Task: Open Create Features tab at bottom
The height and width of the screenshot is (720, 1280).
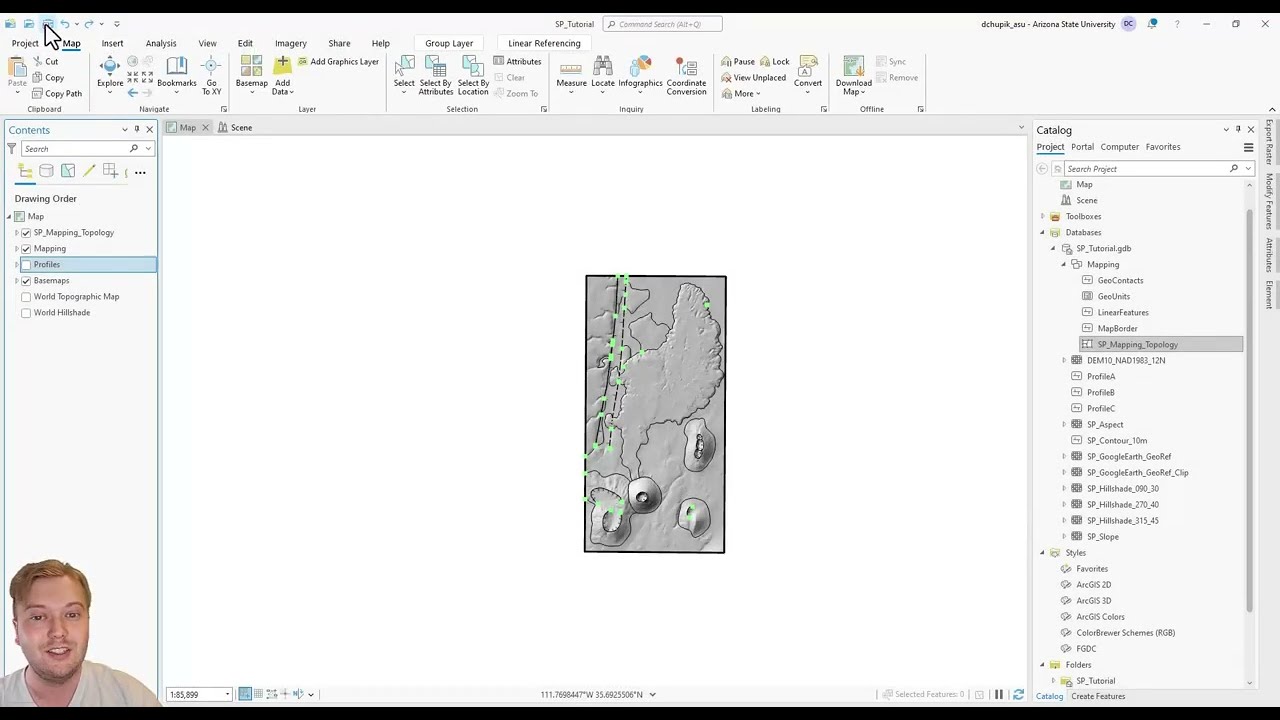Action: (x=1098, y=696)
